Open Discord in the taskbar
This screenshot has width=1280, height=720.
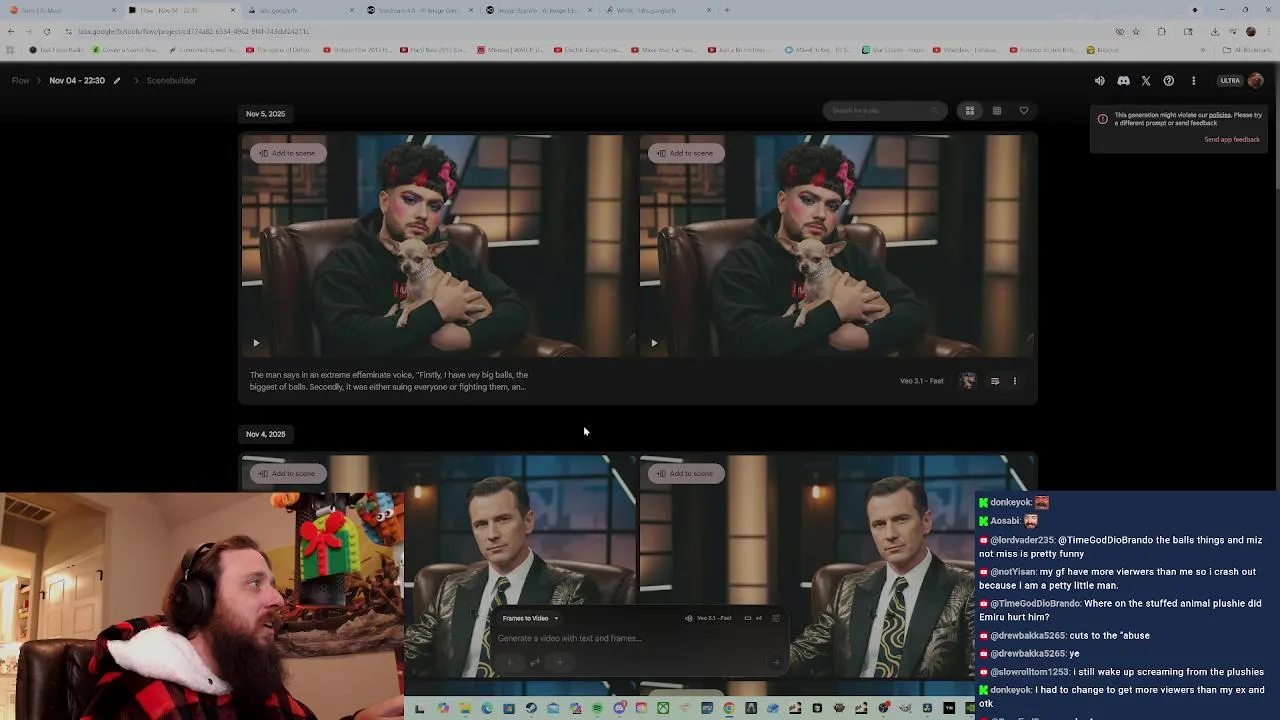(x=619, y=708)
